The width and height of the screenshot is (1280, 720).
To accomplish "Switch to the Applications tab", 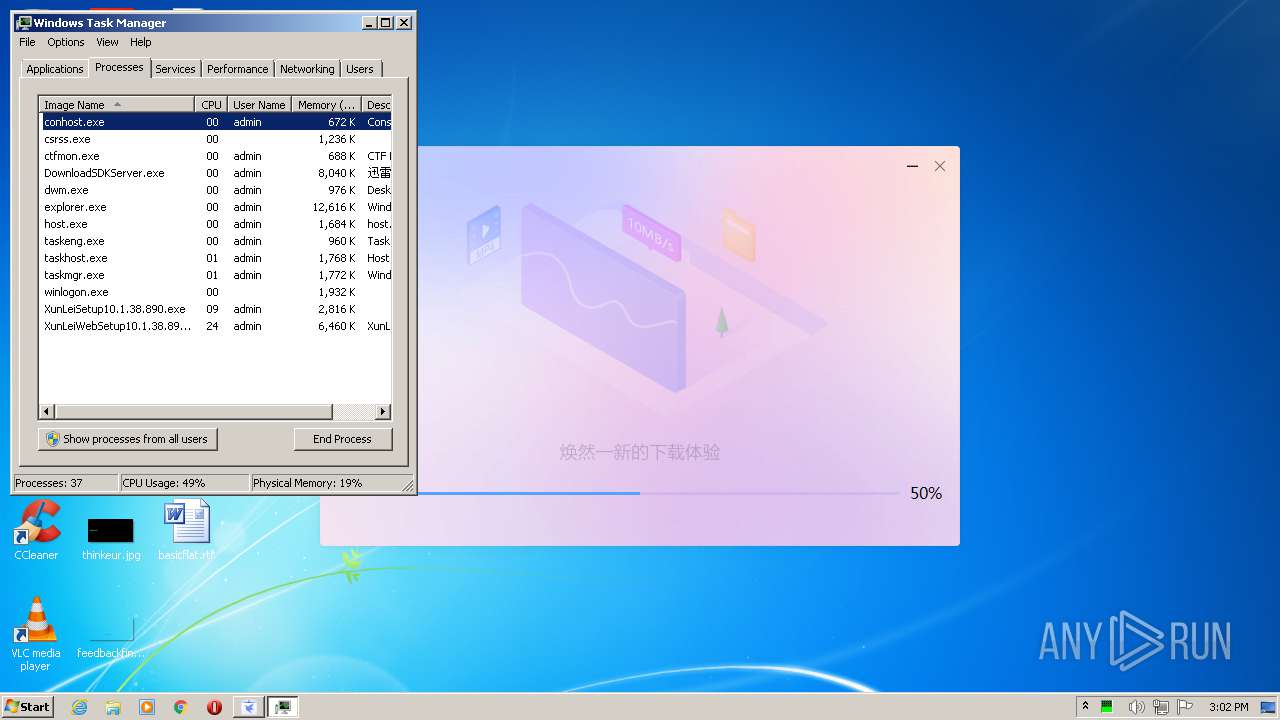I will (x=55, y=69).
